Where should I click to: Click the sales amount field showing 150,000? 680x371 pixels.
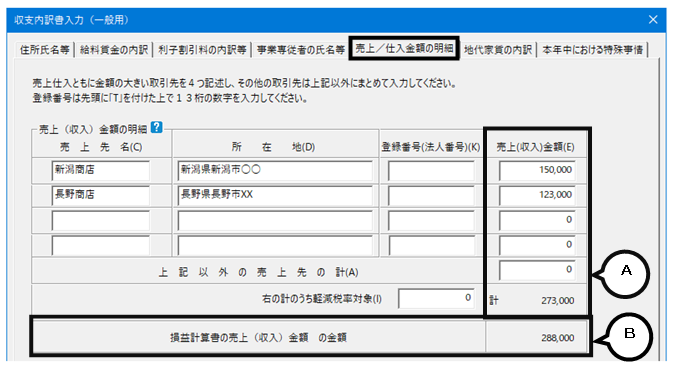[537, 171]
